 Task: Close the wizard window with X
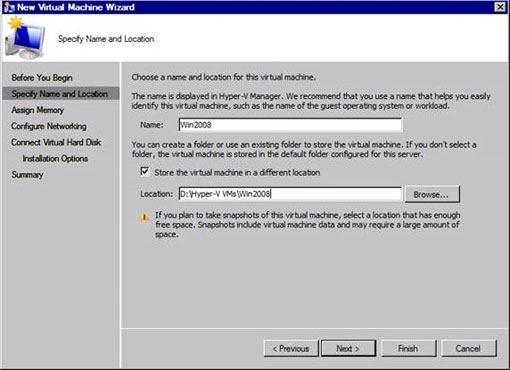tap(500, 7)
